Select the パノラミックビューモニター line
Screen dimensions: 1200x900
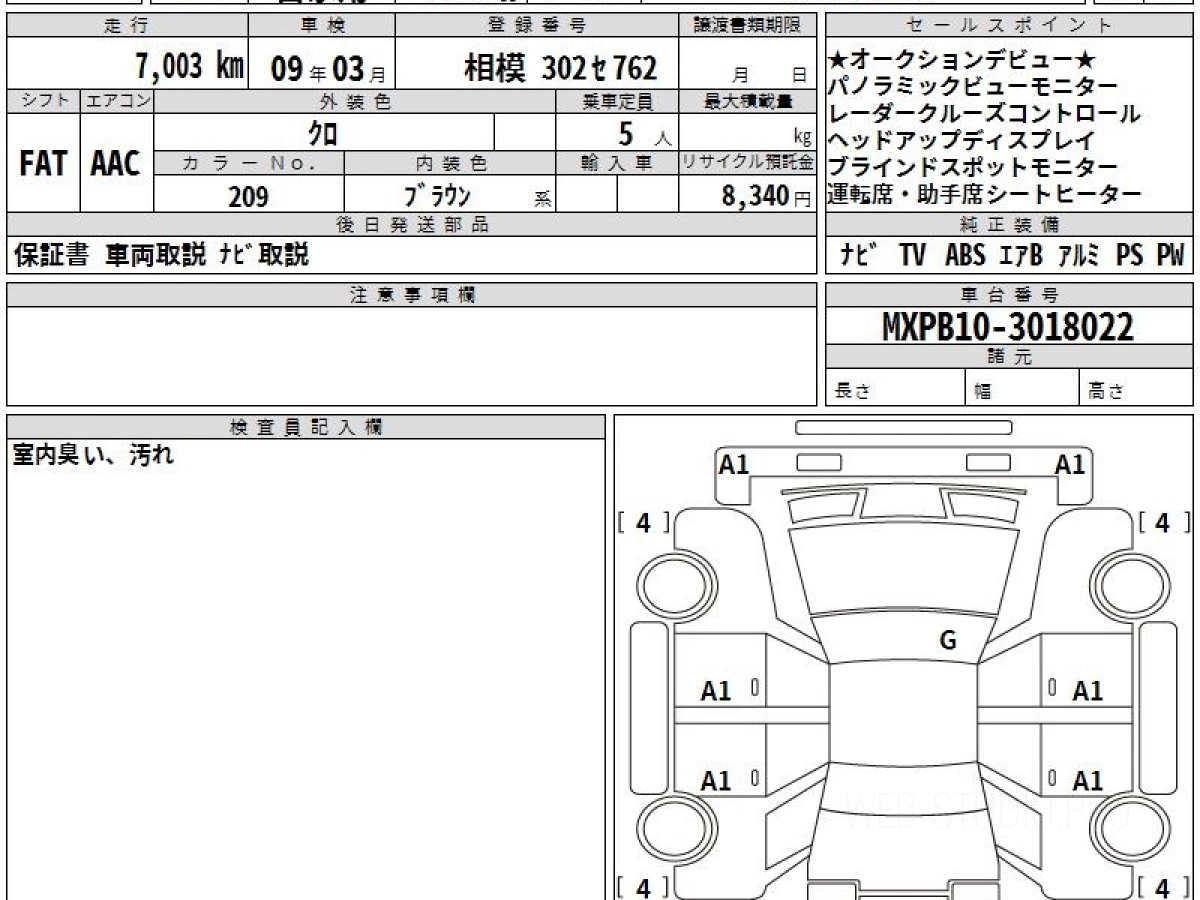(x=974, y=88)
